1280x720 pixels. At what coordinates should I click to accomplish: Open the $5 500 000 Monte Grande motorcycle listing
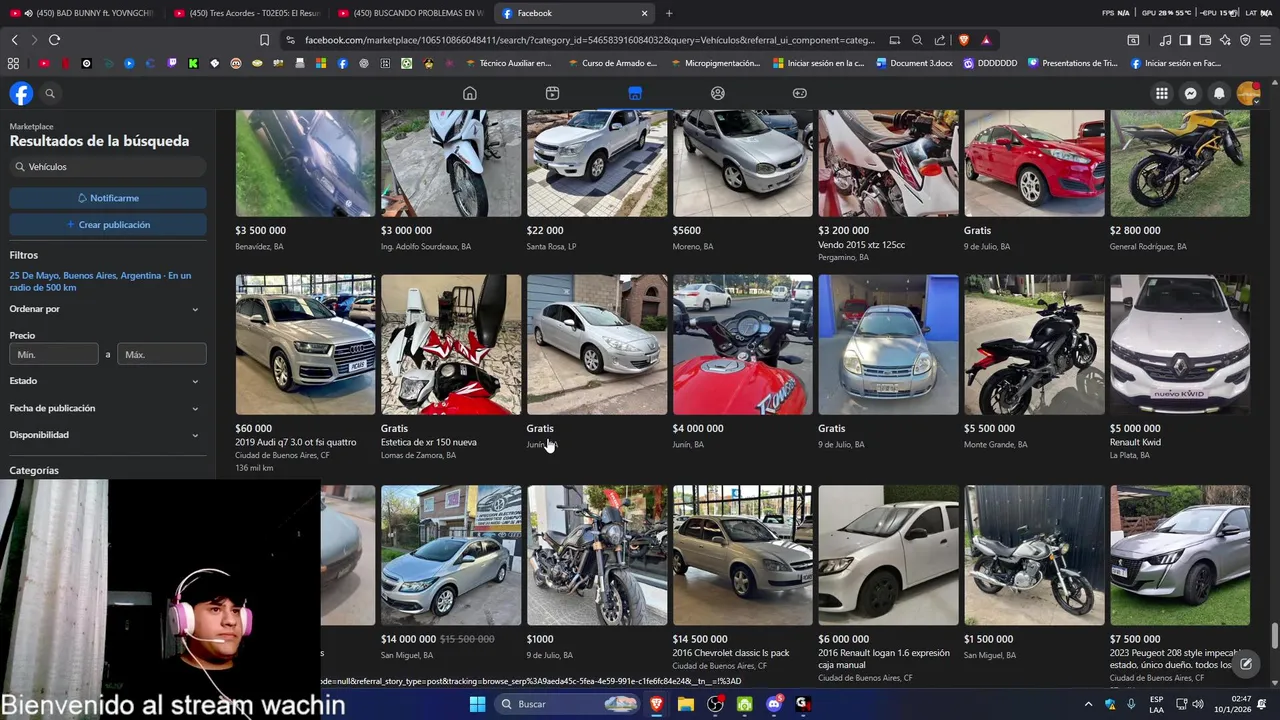tap(1034, 344)
